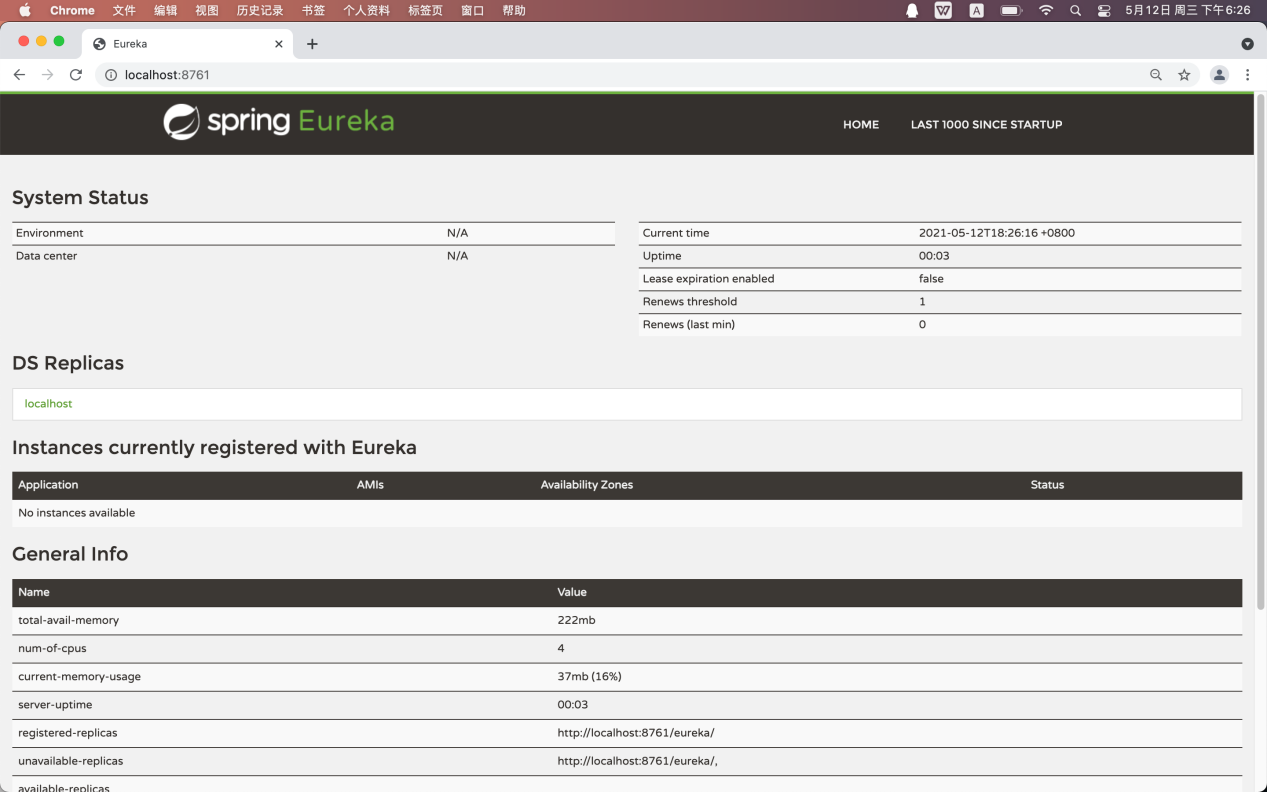Image resolution: width=1267 pixels, height=792 pixels.
Task: Reload the page with refresh icon
Action: [75, 75]
